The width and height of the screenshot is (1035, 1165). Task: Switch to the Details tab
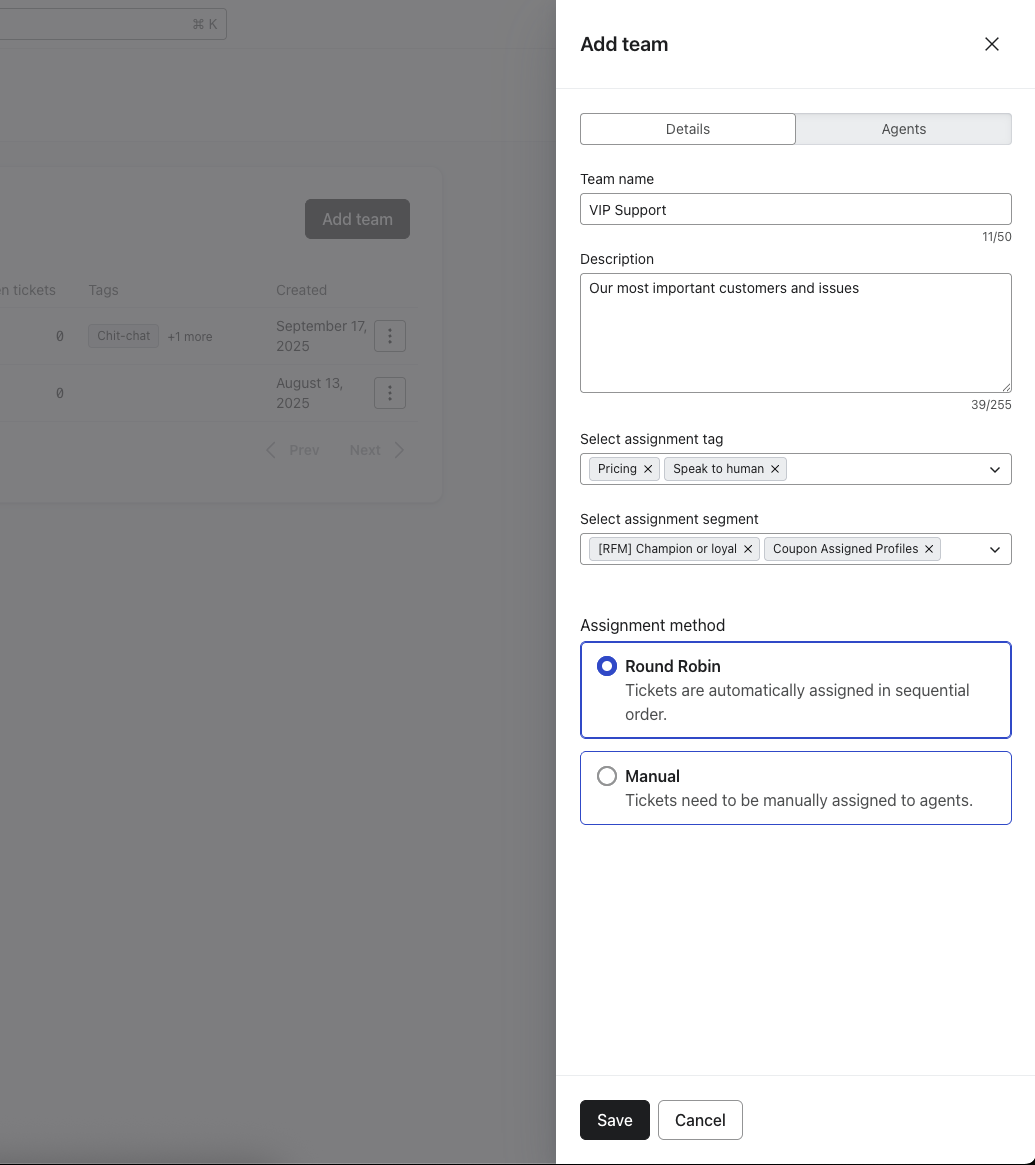688,129
